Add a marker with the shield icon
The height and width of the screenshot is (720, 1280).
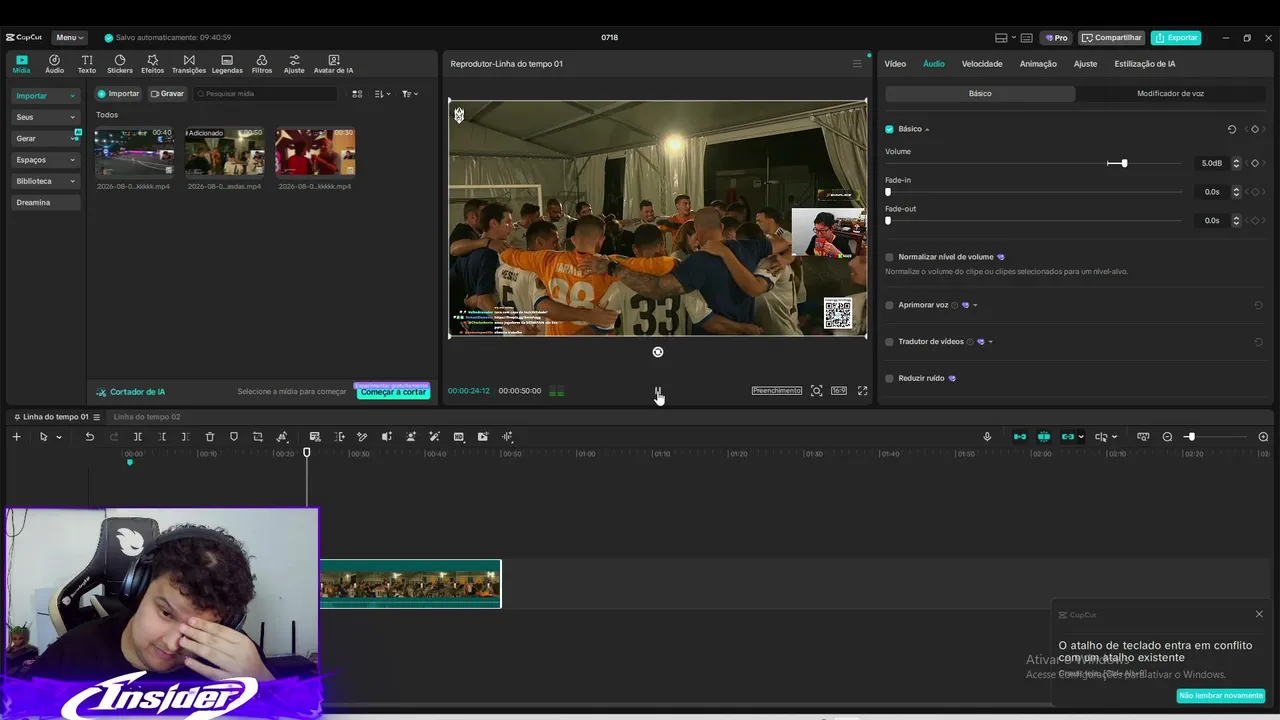click(x=234, y=437)
